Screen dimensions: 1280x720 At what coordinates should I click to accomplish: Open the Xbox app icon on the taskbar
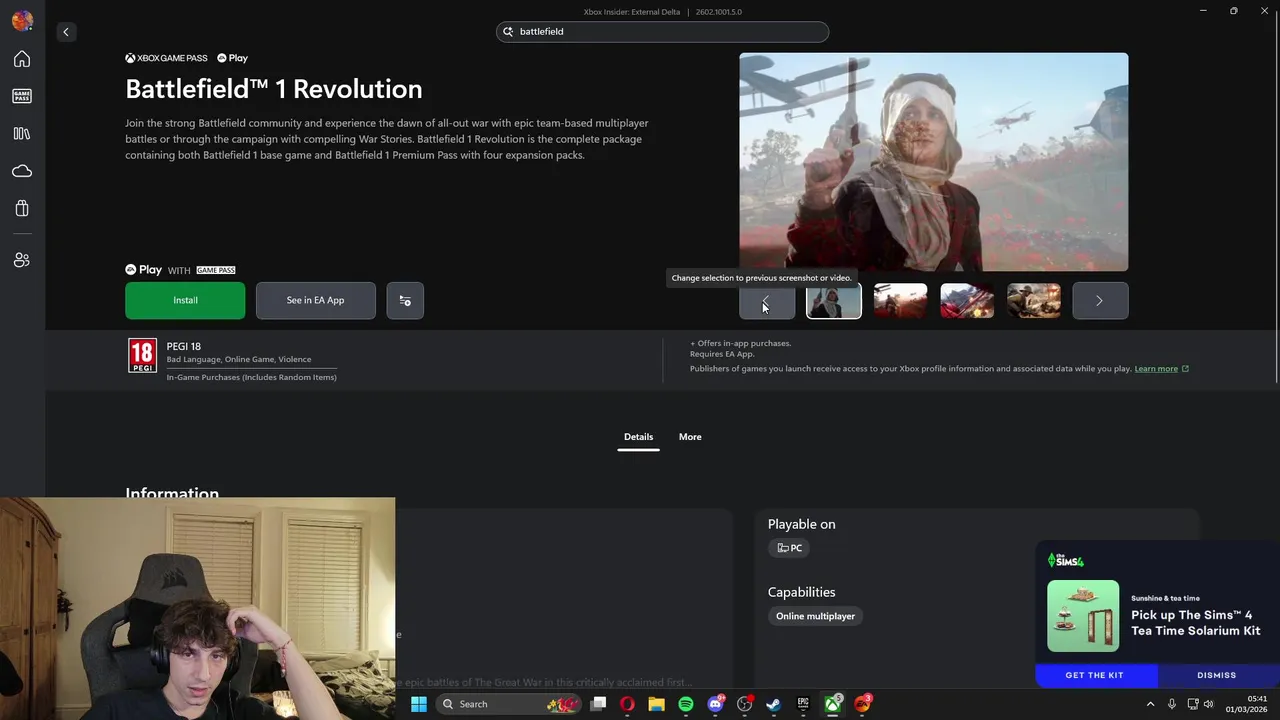pyautogui.click(x=832, y=704)
